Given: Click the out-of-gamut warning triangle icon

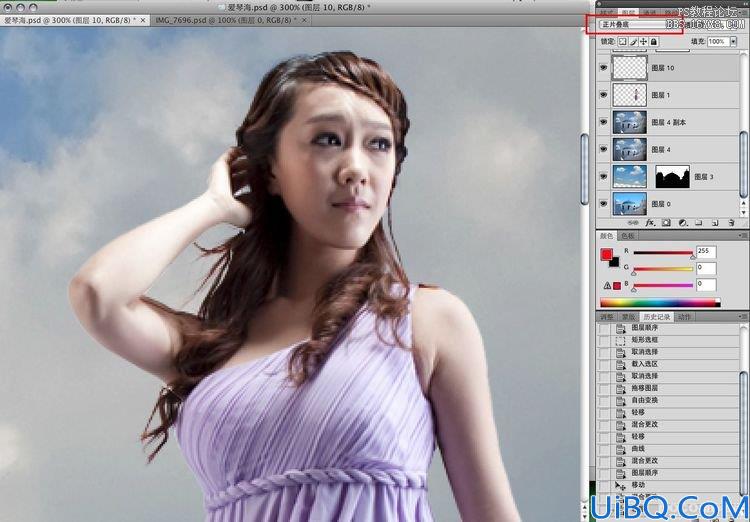Looking at the screenshot, I should click(607, 286).
